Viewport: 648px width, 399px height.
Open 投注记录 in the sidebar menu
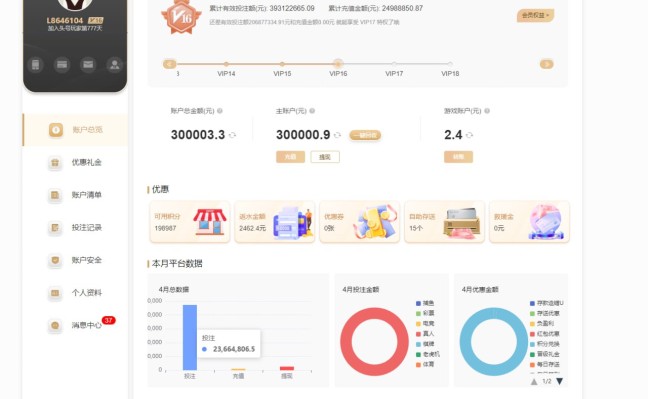click(x=75, y=227)
